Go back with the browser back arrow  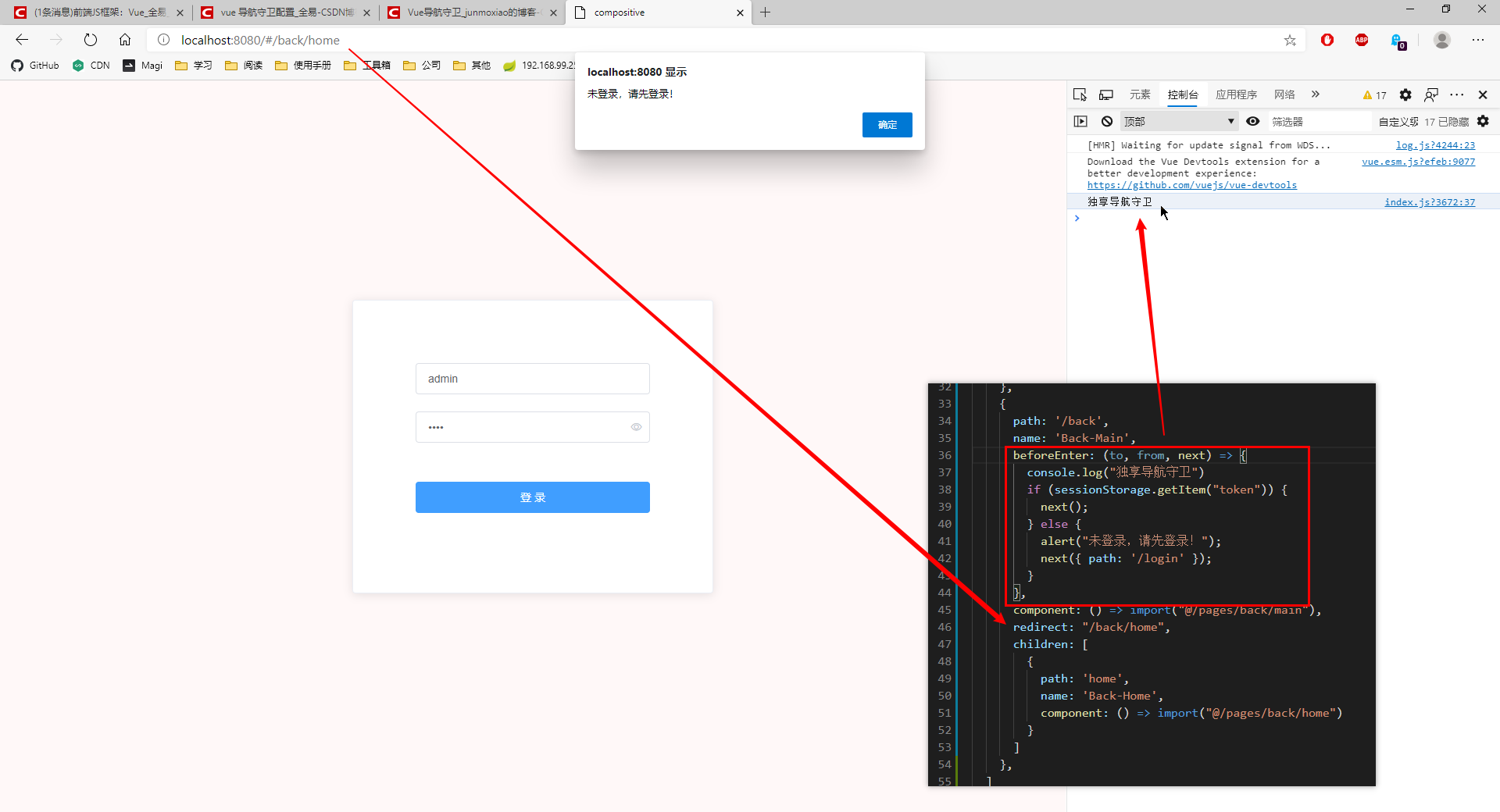tap(22, 40)
